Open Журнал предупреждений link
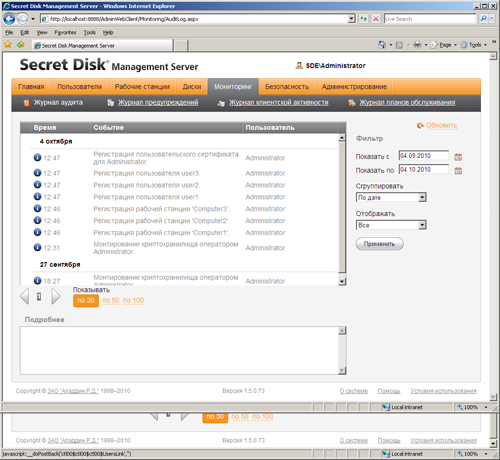The image size is (500, 460). [x=158, y=103]
